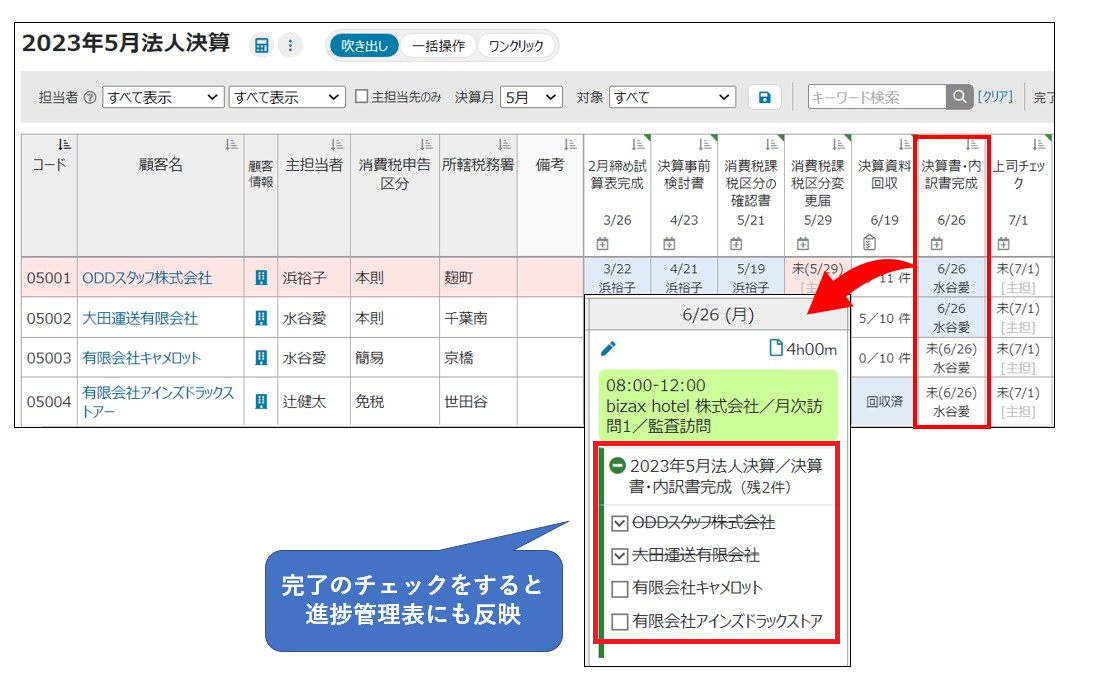Click into the キーワード検索 input field
1120x682 pixels.
pos(876,97)
